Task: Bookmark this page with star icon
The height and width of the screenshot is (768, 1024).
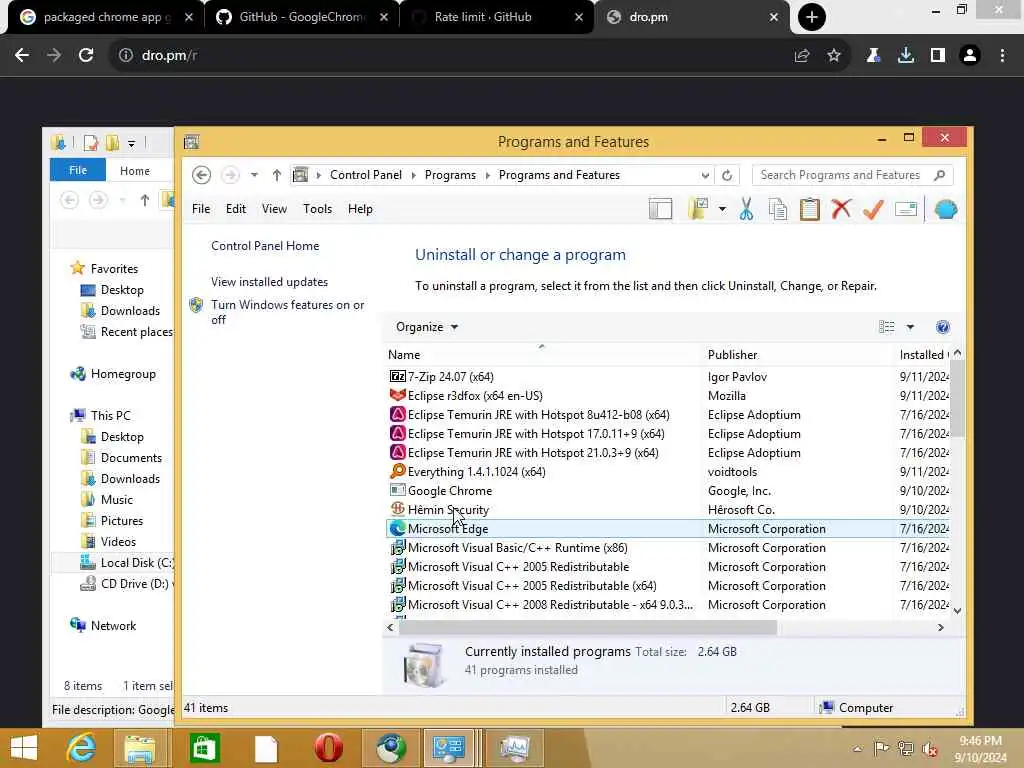Action: click(x=833, y=56)
